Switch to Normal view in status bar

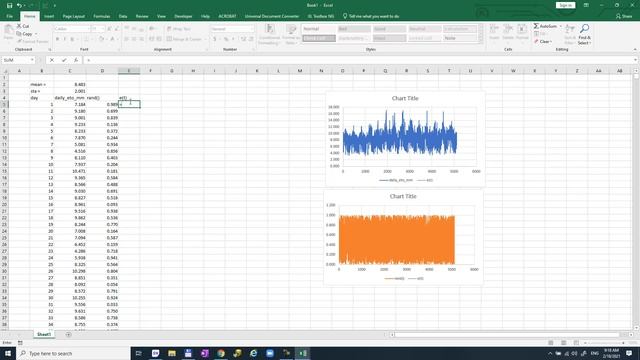click(551, 343)
